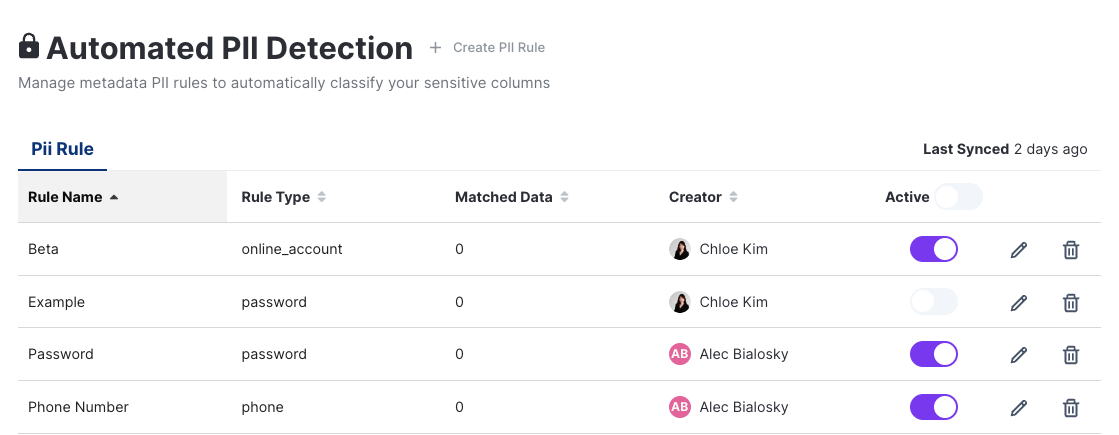Click Create PII Rule button
This screenshot has height=435, width=1119.
(x=488, y=47)
